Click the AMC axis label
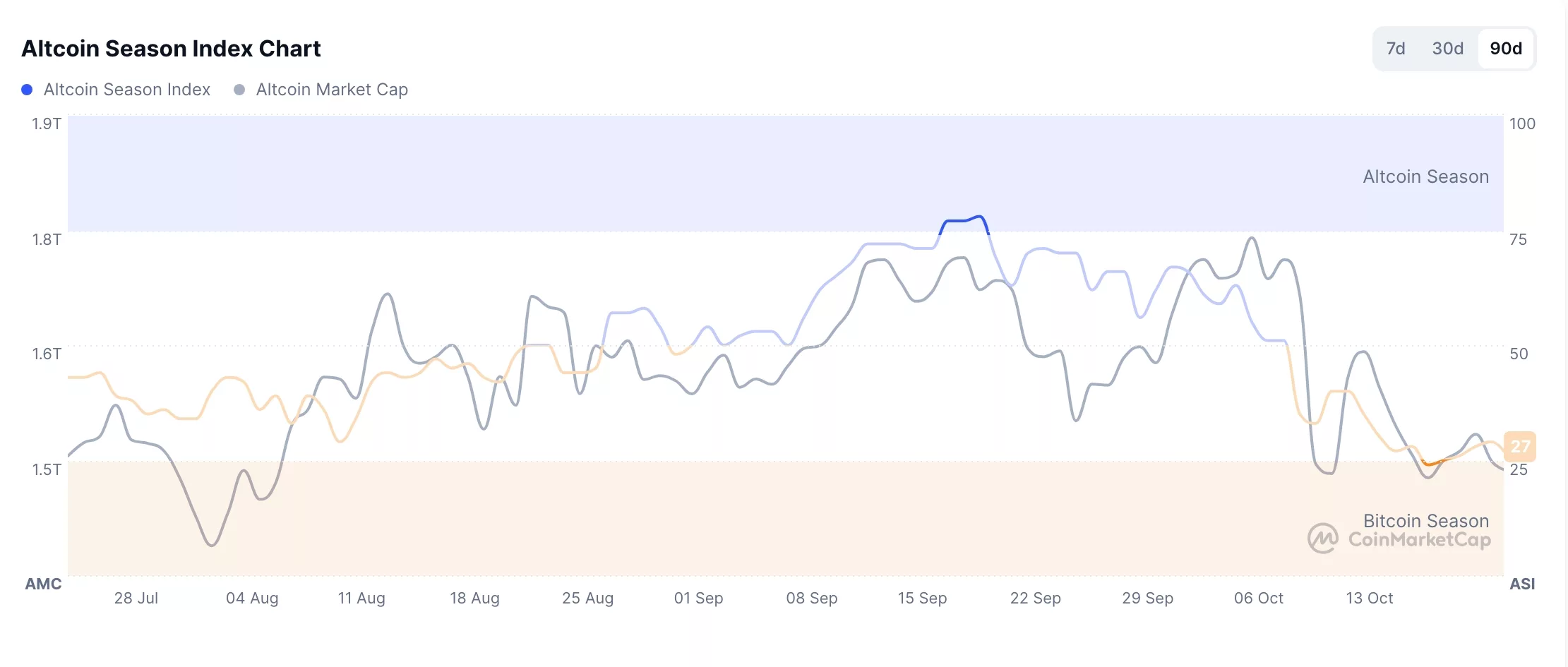The image size is (1568, 667). click(x=44, y=584)
